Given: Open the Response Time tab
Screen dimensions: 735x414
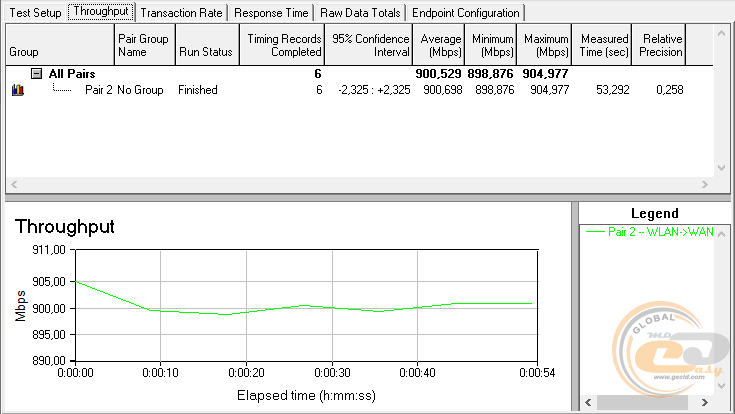Looking at the screenshot, I should 271,13.
